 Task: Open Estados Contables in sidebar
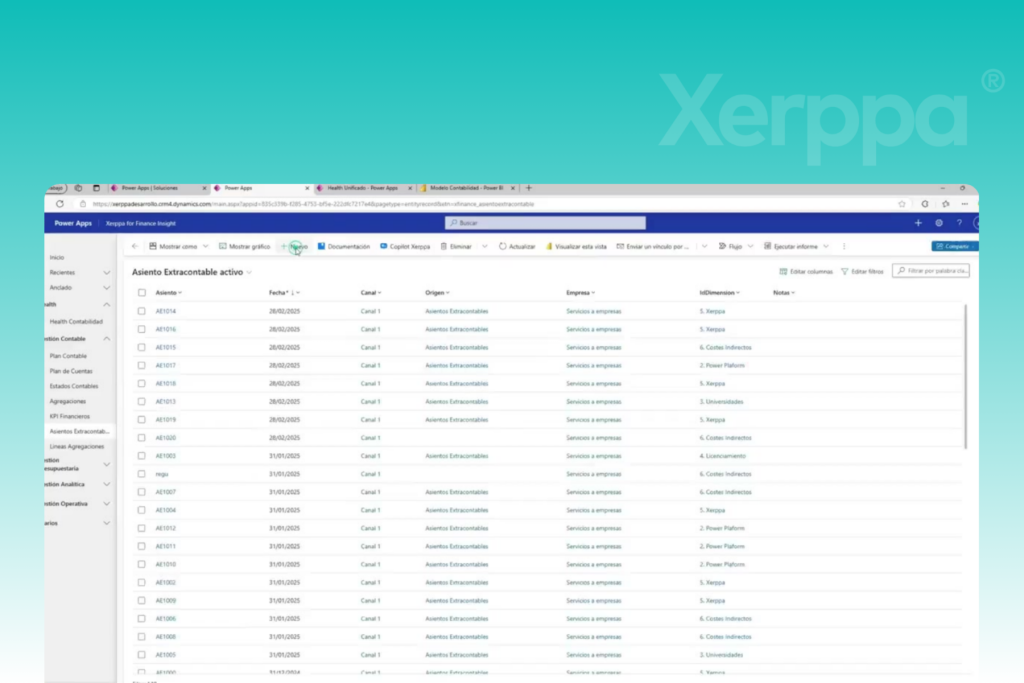click(74, 386)
